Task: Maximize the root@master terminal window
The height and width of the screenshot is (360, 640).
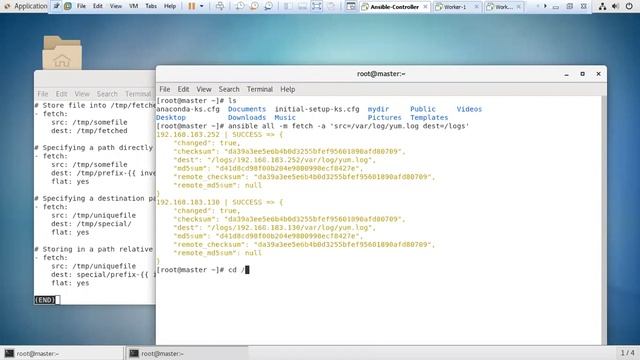Action: click(x=582, y=74)
